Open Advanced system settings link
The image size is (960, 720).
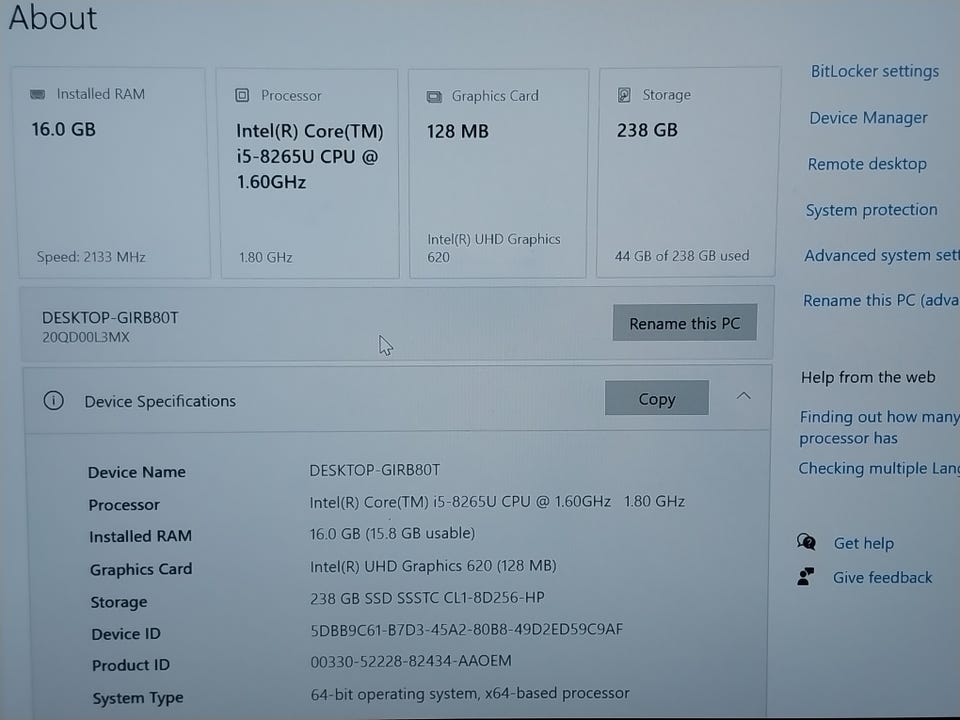(x=882, y=255)
